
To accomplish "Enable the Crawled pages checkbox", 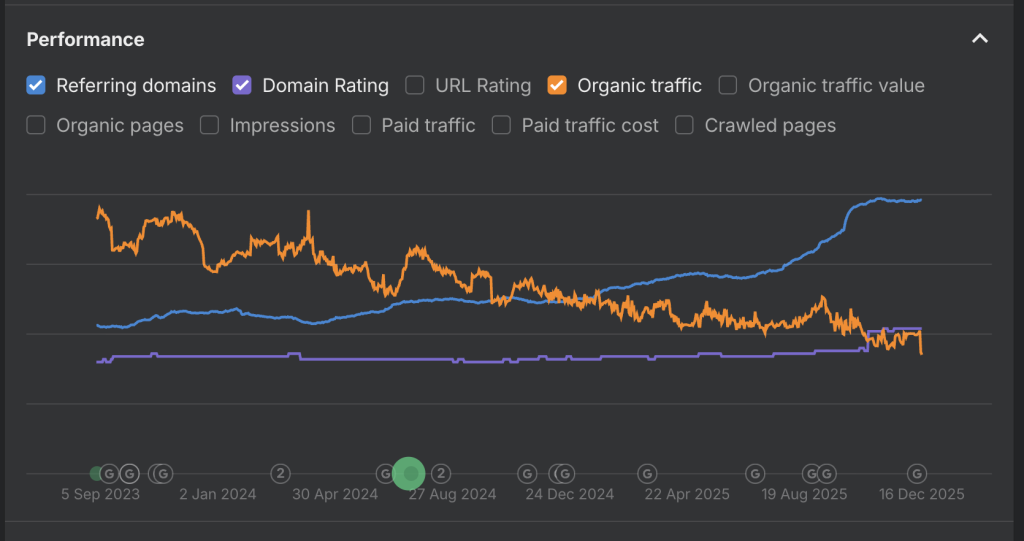I will click(x=684, y=125).
